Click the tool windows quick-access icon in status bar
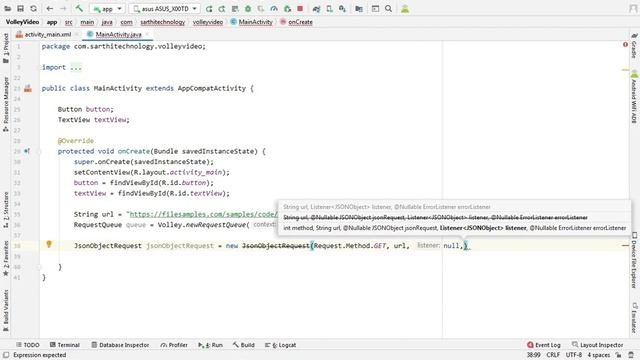This screenshot has width=640, height=360. 6,355
